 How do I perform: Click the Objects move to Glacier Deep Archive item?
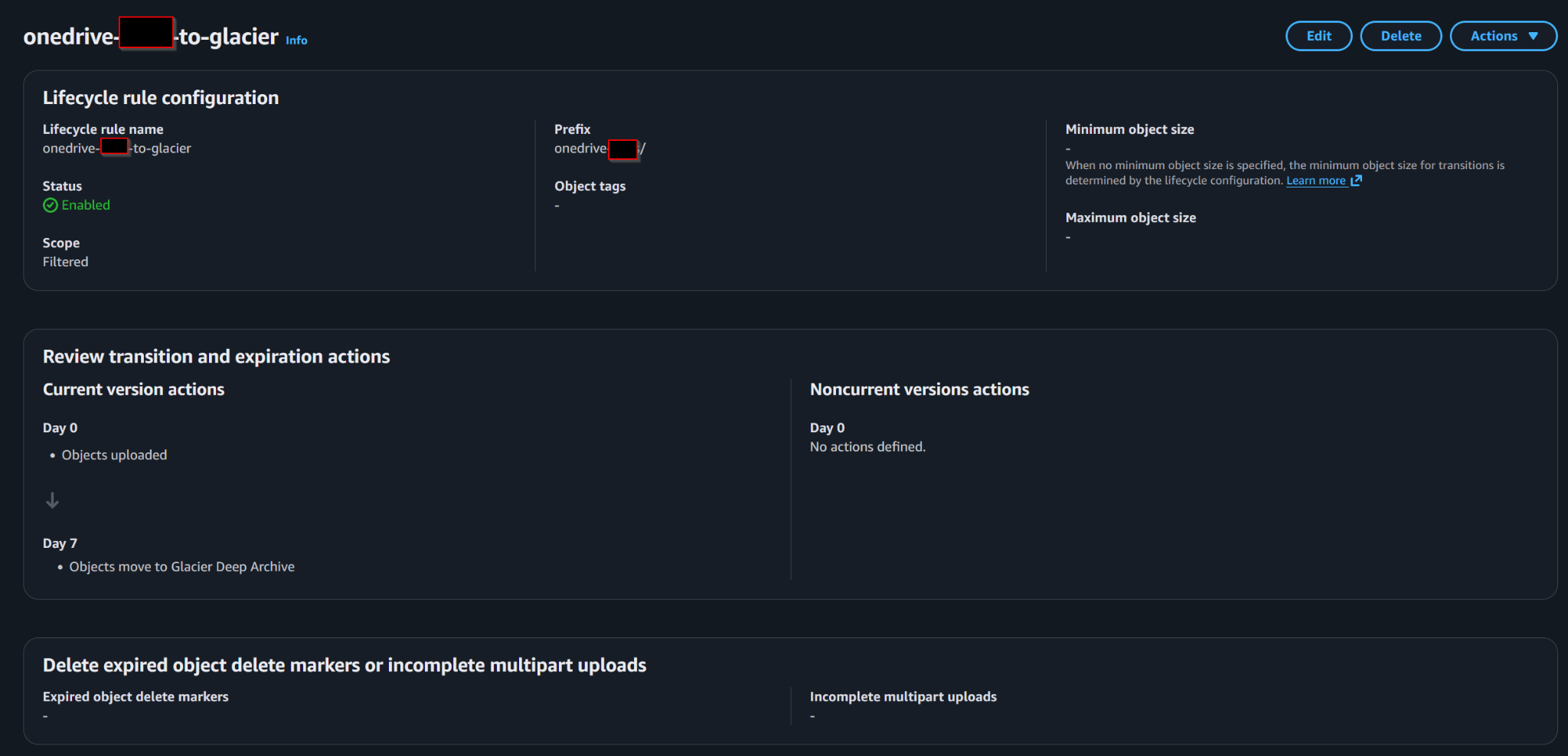click(x=181, y=567)
